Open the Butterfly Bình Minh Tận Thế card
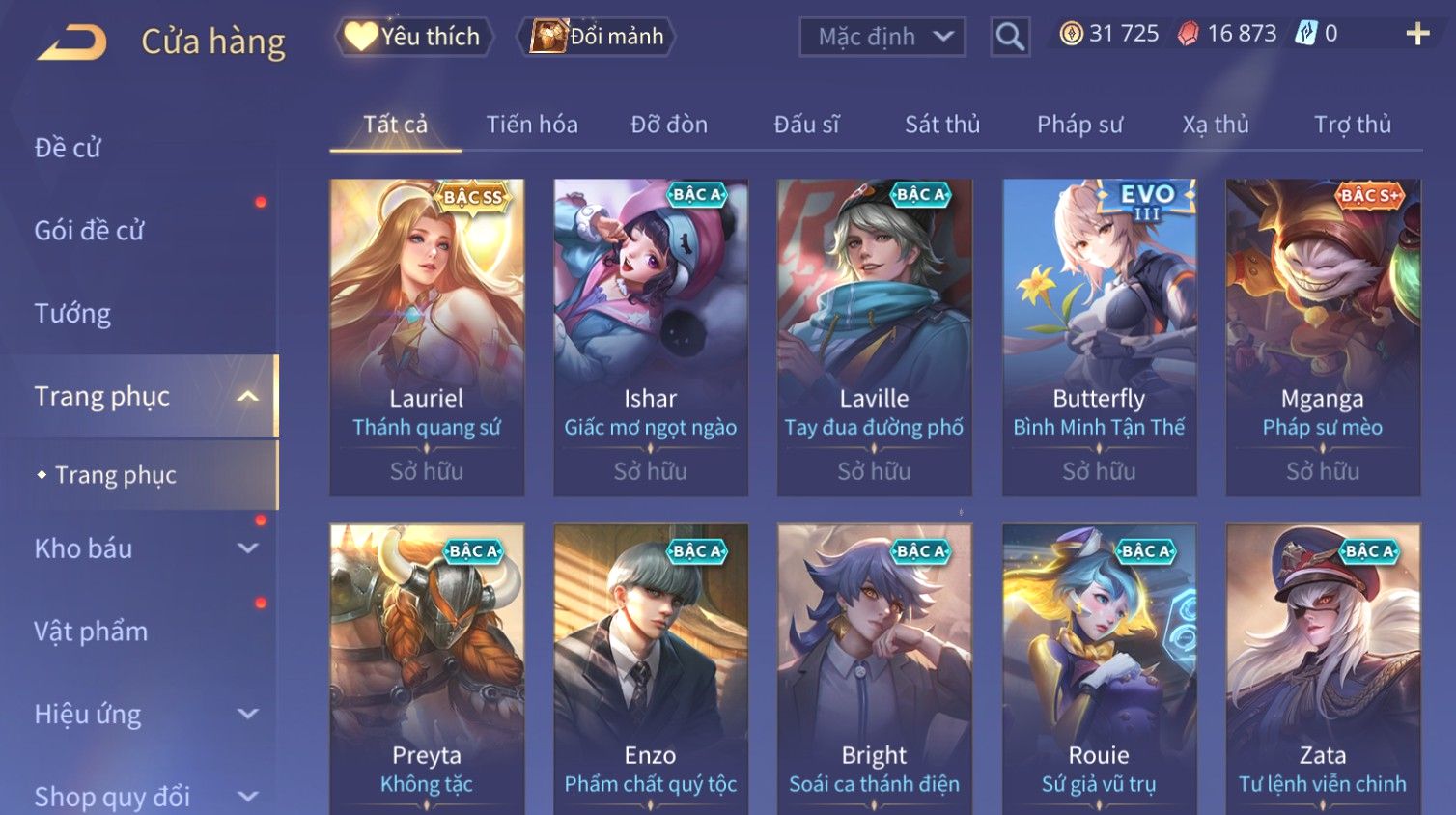Viewport: 1456px width, 815px height. coord(1099,337)
